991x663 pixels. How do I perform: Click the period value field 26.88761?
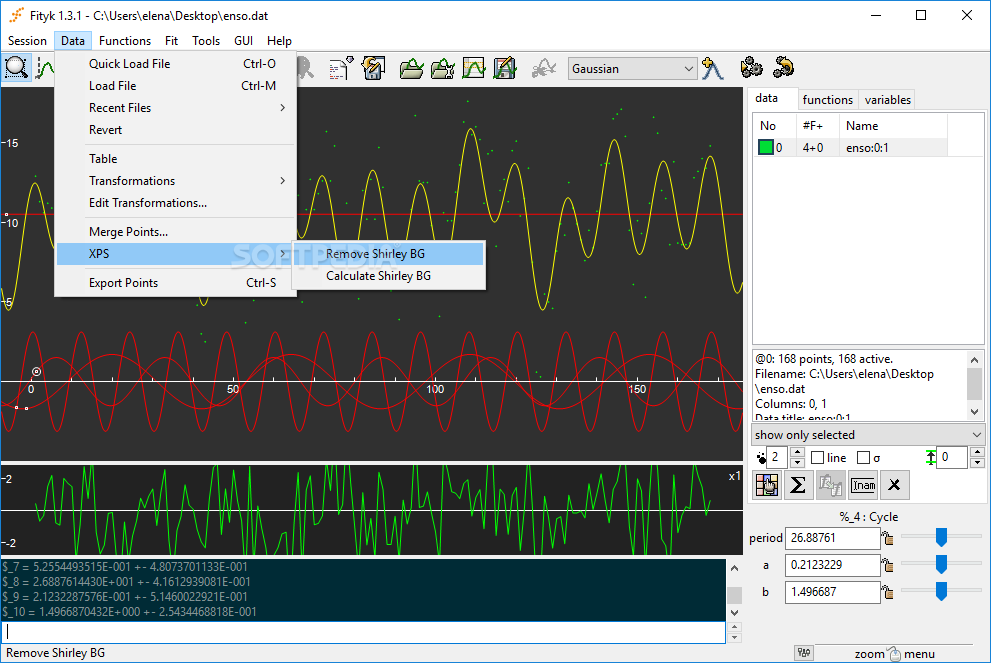pyautogui.click(x=832, y=538)
